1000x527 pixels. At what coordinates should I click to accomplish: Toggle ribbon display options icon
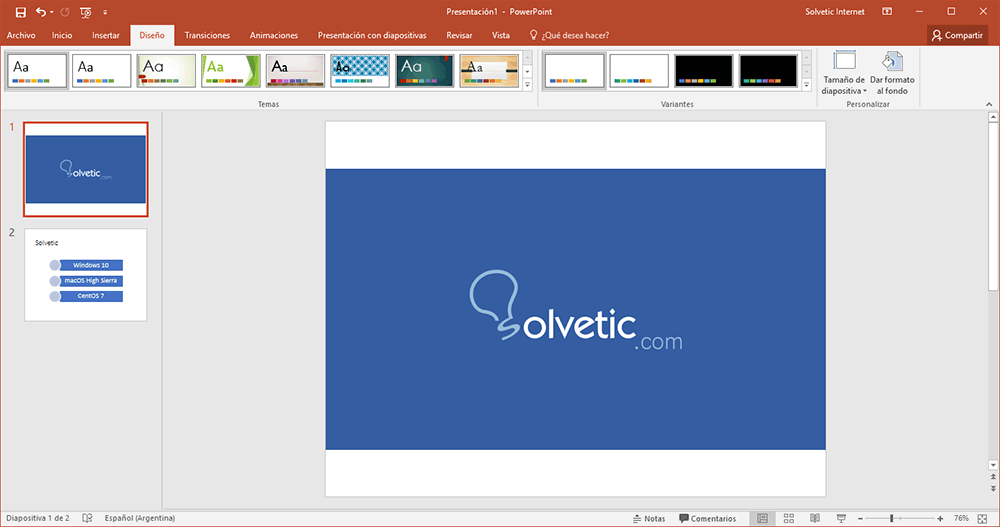887,11
